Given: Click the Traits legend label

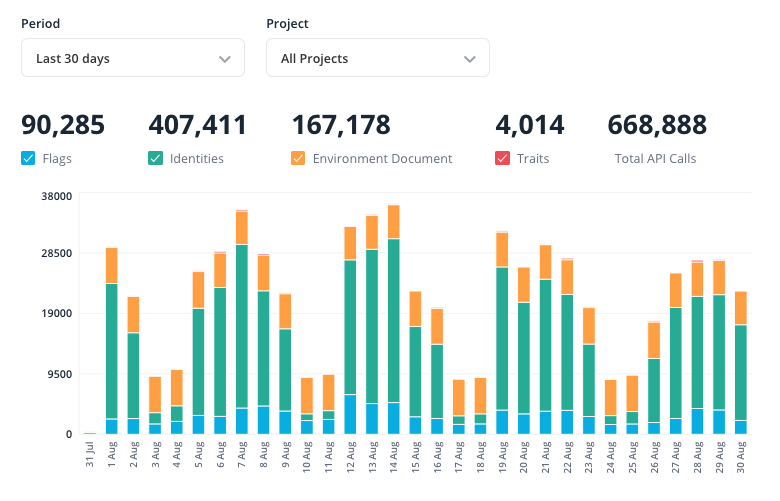Looking at the screenshot, I should (x=535, y=158).
